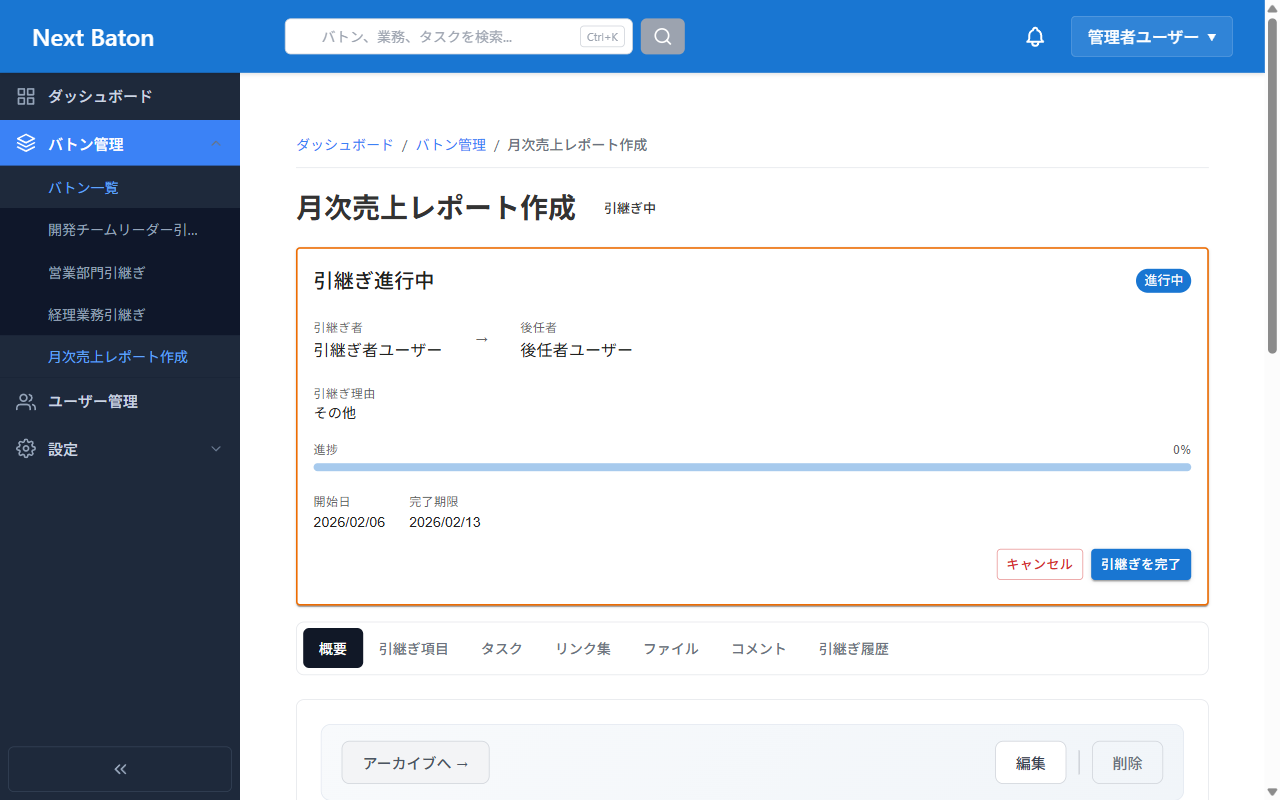Switch to the タスク tab
Image resolution: width=1280 pixels, height=800 pixels.
click(500, 648)
